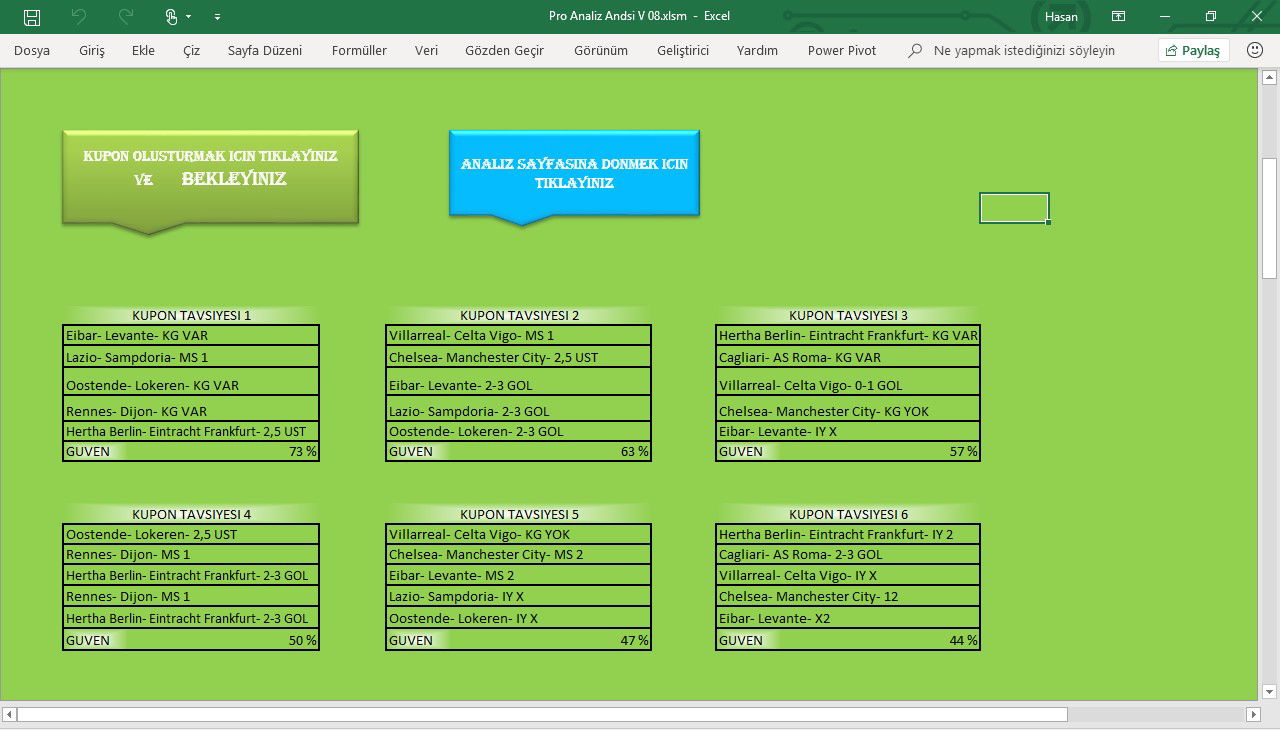1280x730 pixels.
Task: Select cell 'Villarreal- Celta Vigo- MS 1'
Action: pos(519,335)
